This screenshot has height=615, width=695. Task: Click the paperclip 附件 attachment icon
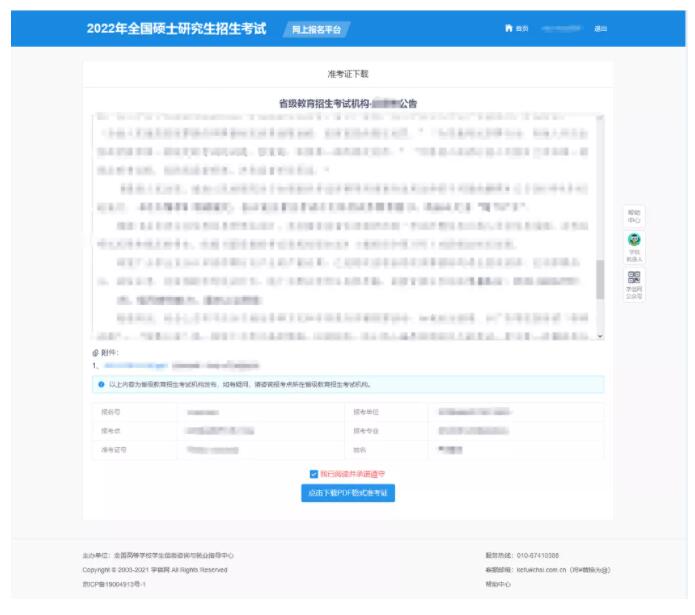[x=95, y=353]
